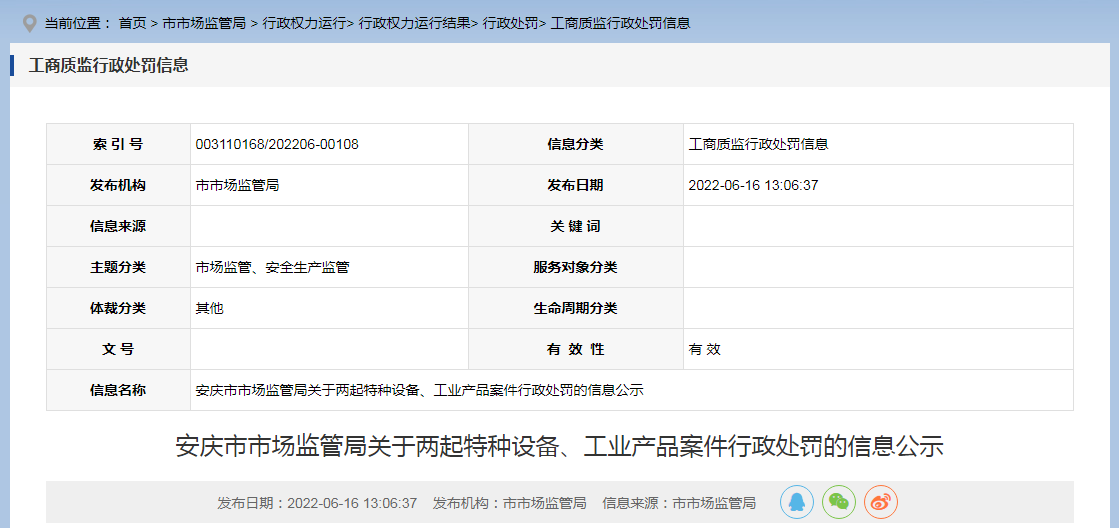
Task: Open 行政处罚 breadcrumb link
Action: 511,24
